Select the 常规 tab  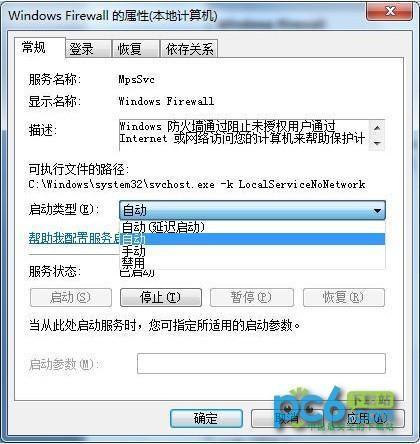click(40, 47)
